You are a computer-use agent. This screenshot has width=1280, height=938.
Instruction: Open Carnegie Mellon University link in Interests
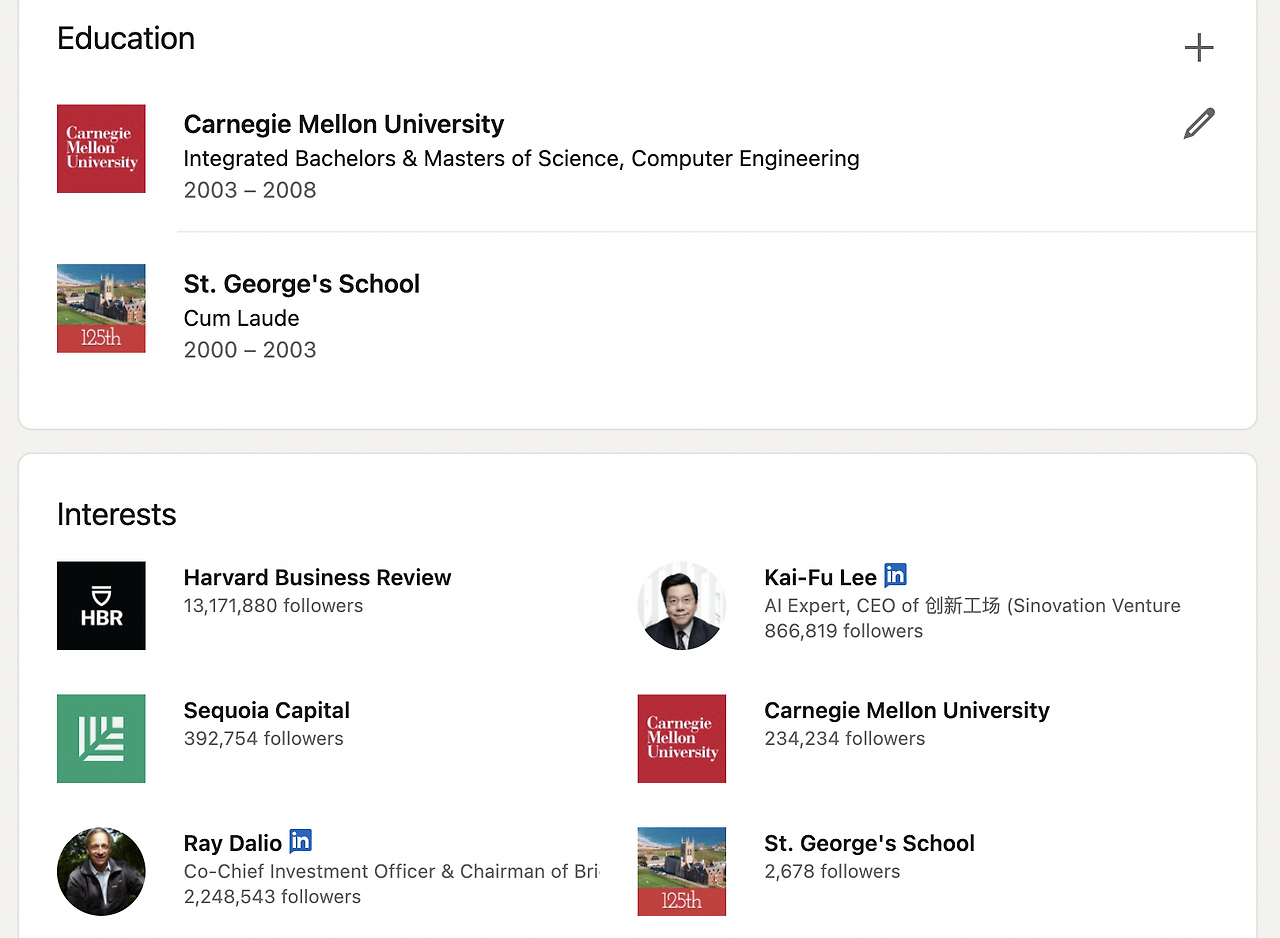tap(906, 710)
